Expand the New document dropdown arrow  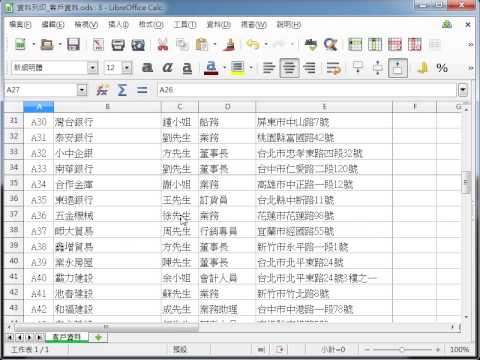[34, 44]
